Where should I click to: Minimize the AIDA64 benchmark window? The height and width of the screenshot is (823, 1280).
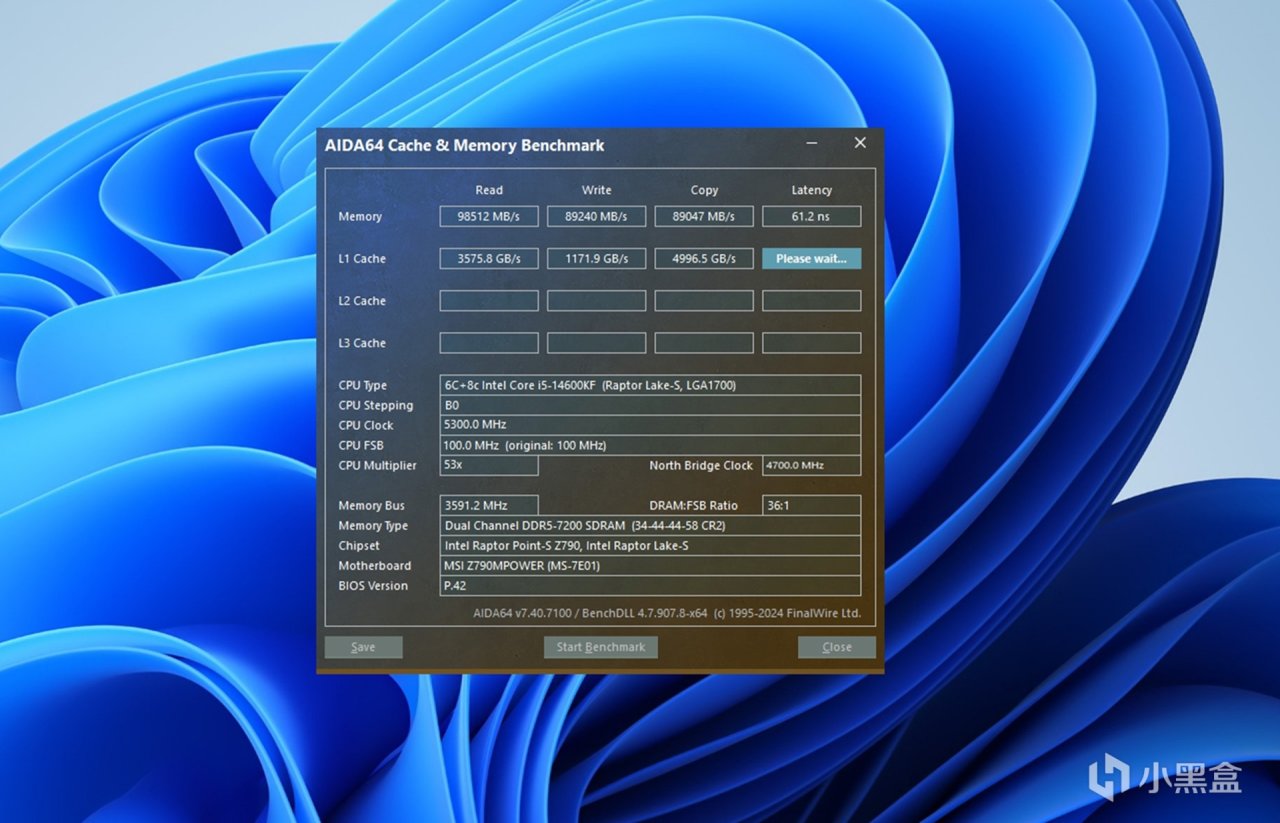pos(811,144)
